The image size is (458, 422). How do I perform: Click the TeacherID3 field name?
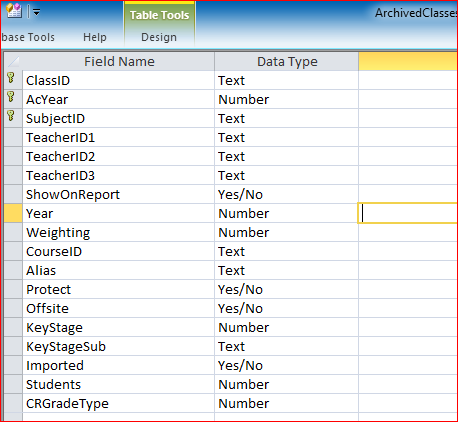pyautogui.click(x=60, y=176)
